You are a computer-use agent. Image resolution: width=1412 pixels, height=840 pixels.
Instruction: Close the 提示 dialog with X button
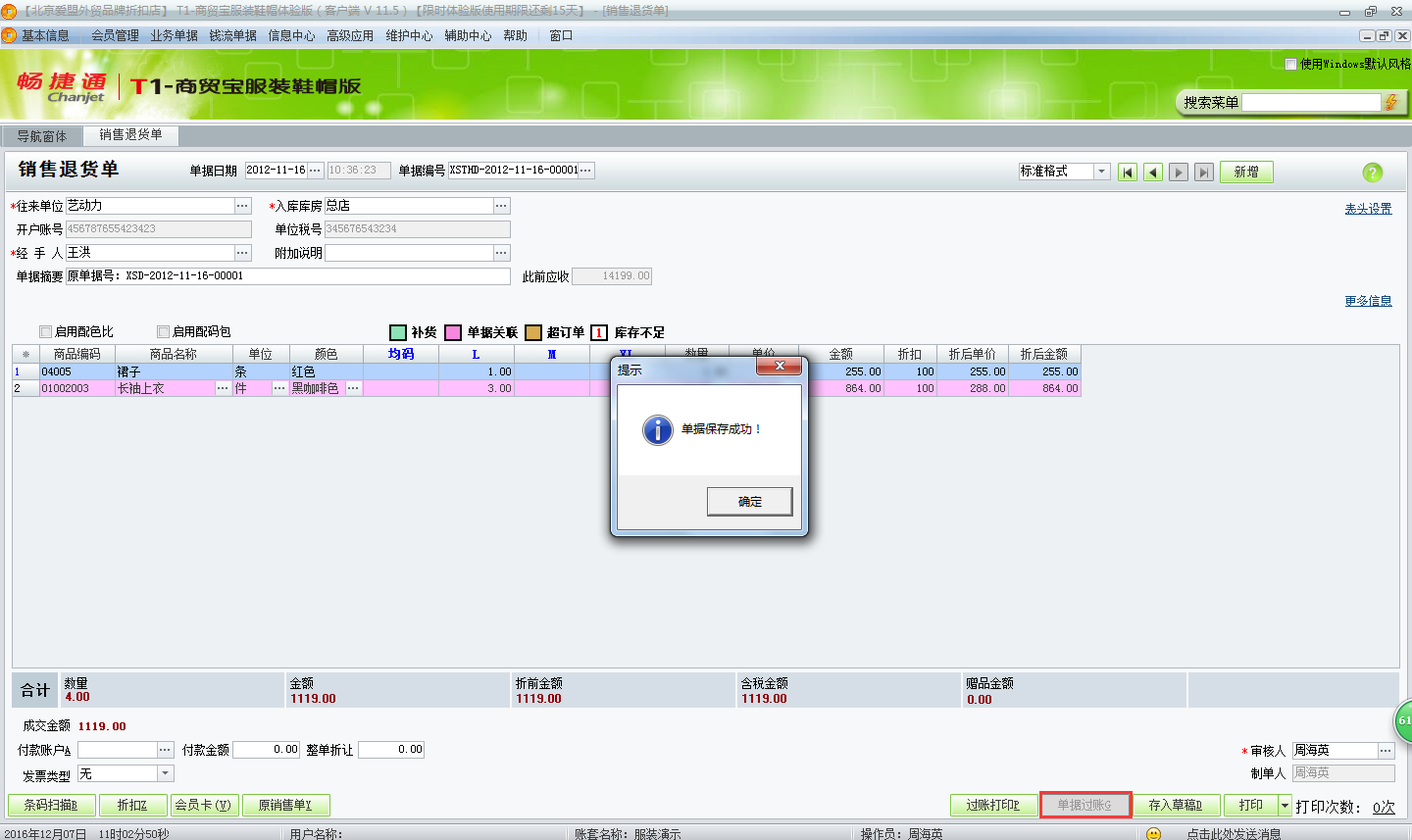780,366
